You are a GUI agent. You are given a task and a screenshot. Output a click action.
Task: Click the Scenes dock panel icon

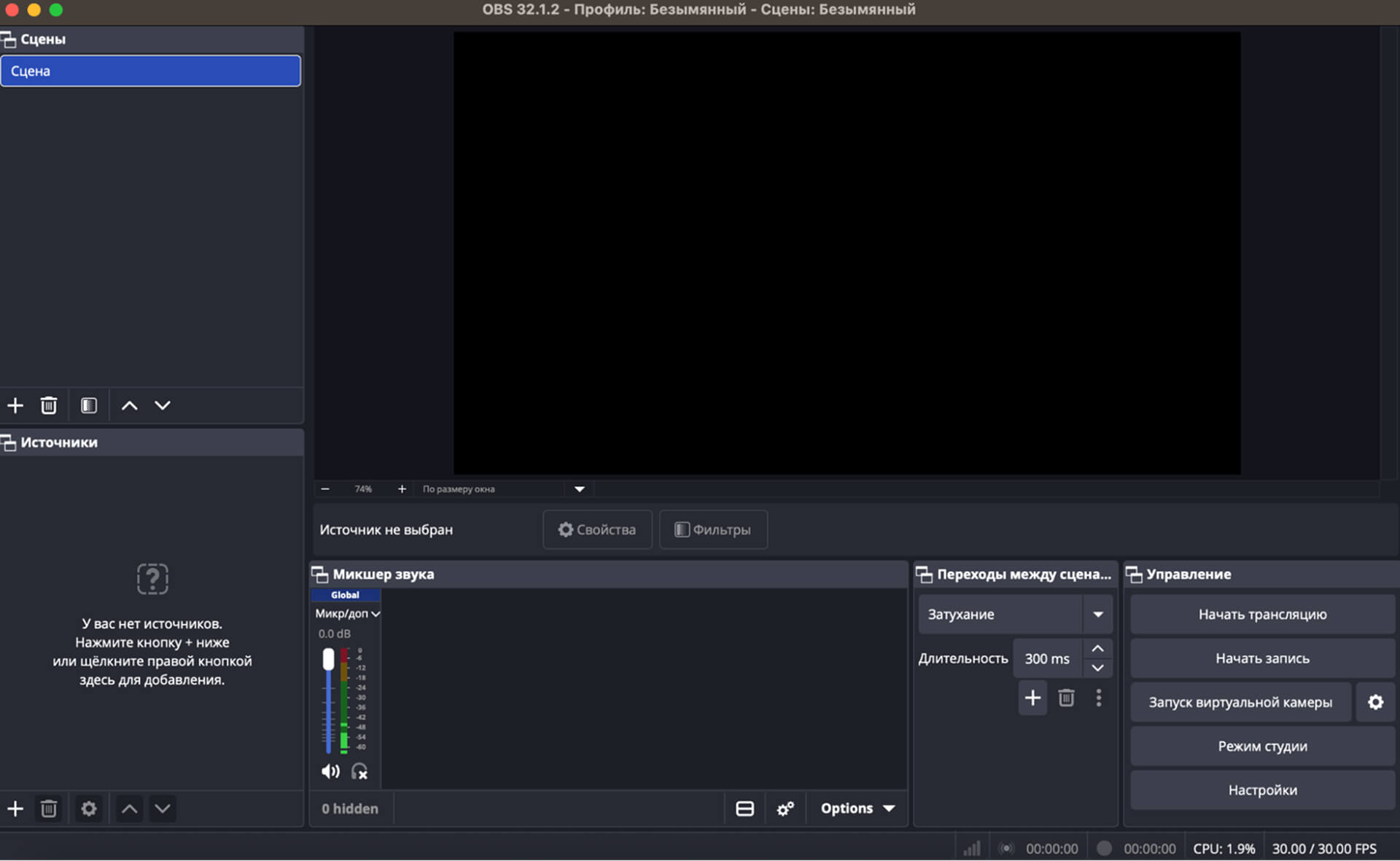(8, 39)
